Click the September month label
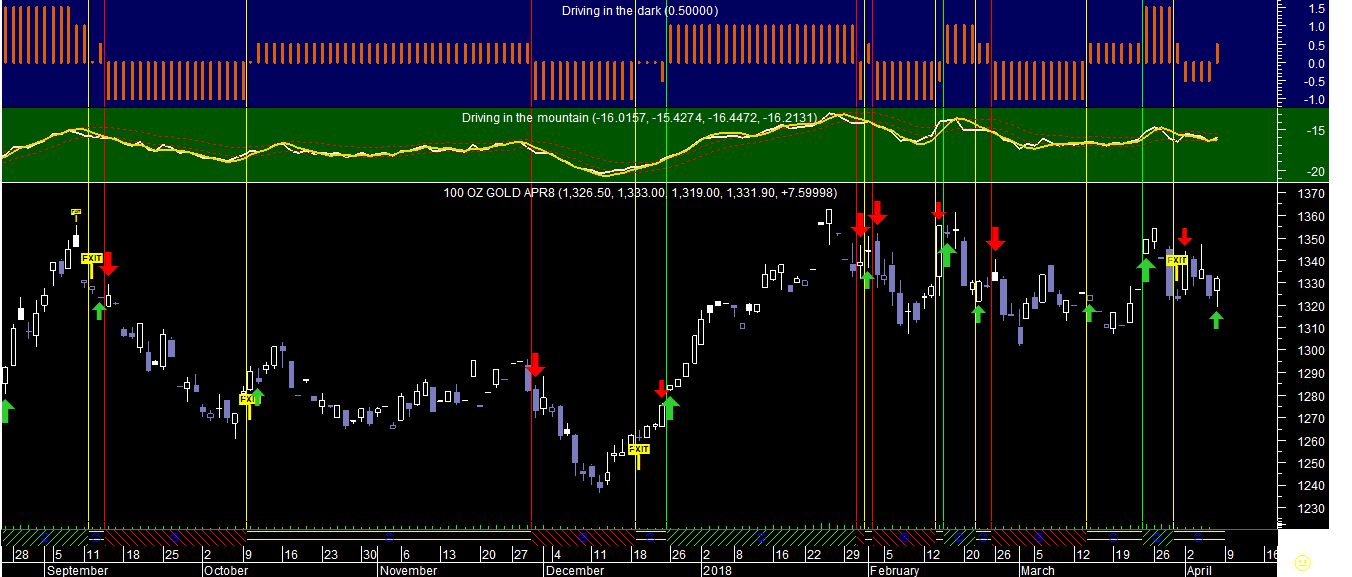1352x577 pixels. (x=78, y=570)
